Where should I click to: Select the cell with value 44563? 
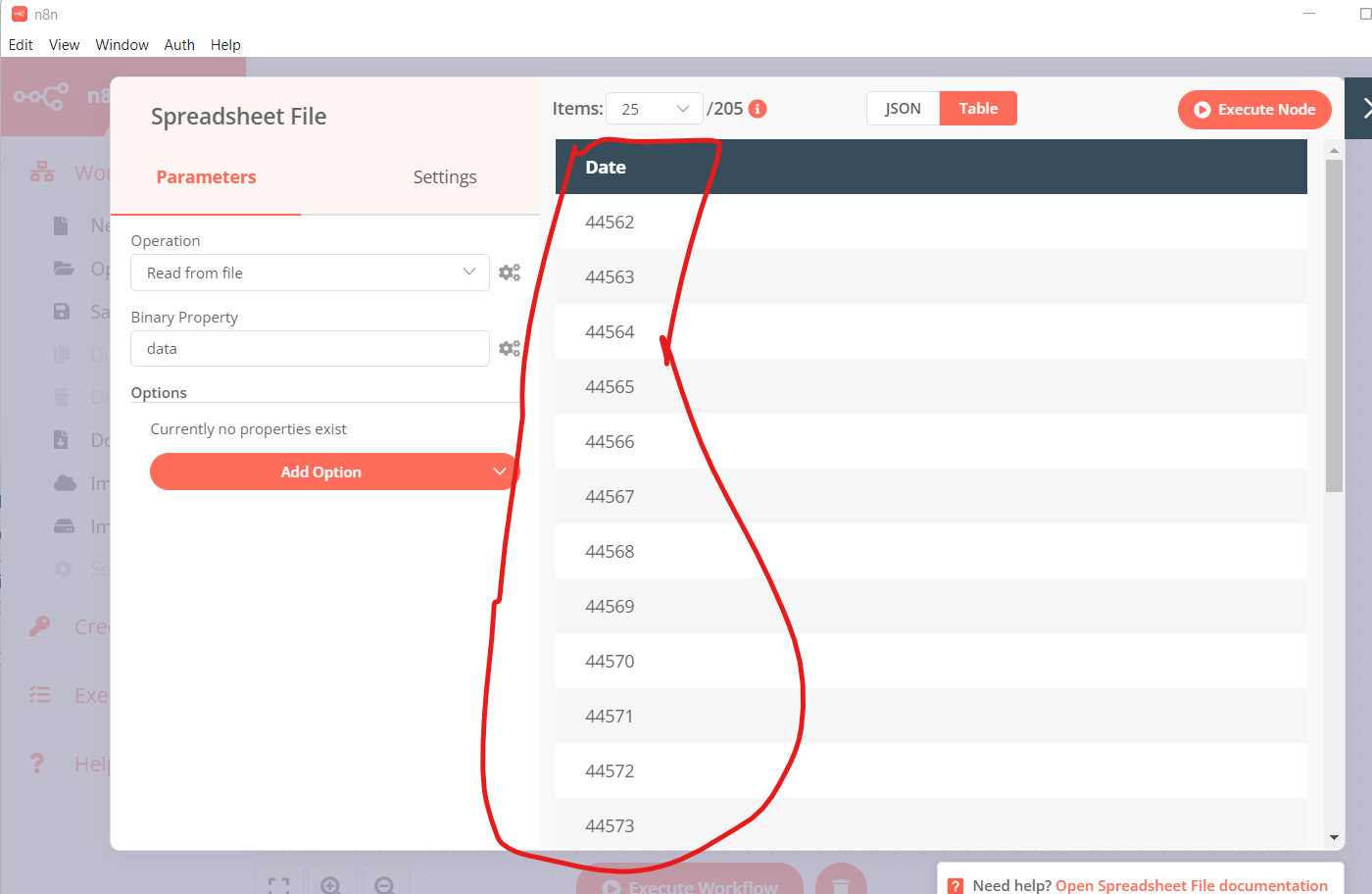[x=931, y=276]
